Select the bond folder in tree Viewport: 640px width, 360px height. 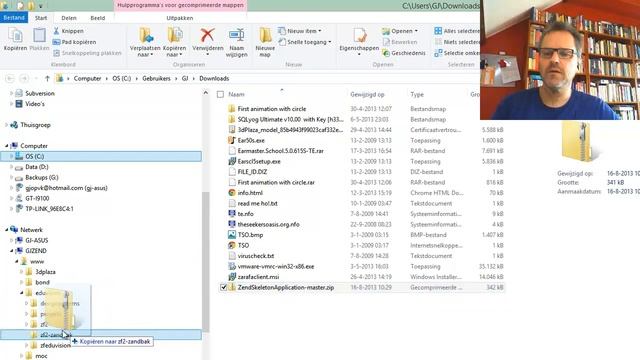42,282
